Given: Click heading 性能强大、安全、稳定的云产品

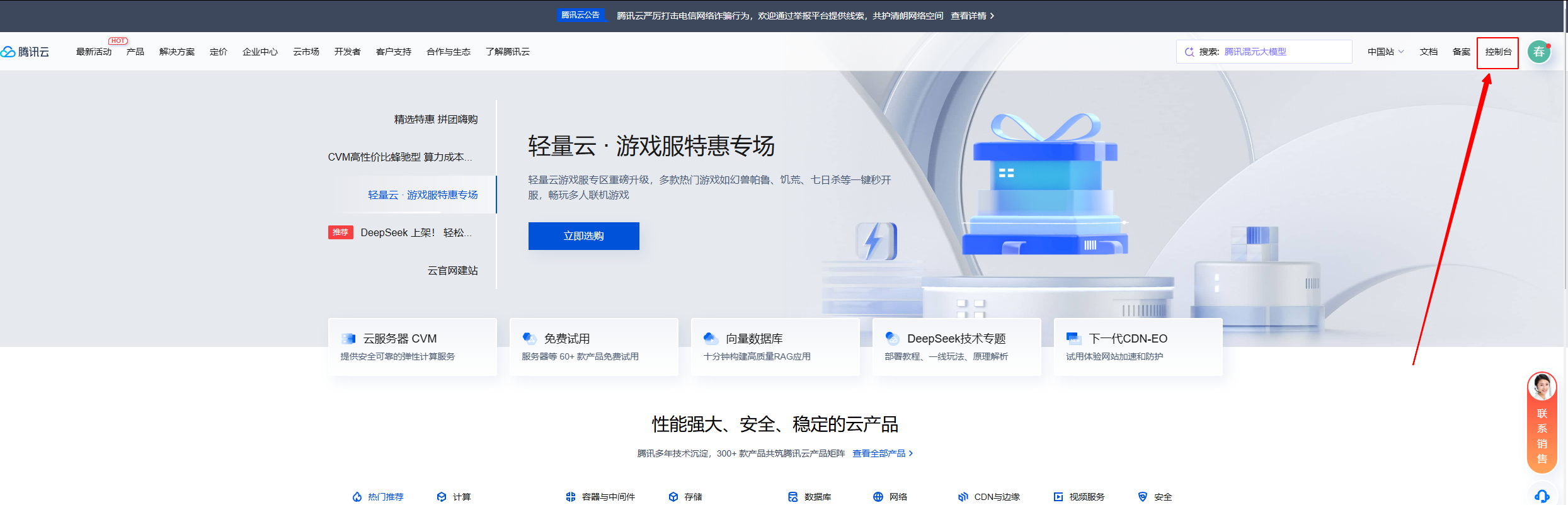Looking at the screenshot, I should (775, 424).
